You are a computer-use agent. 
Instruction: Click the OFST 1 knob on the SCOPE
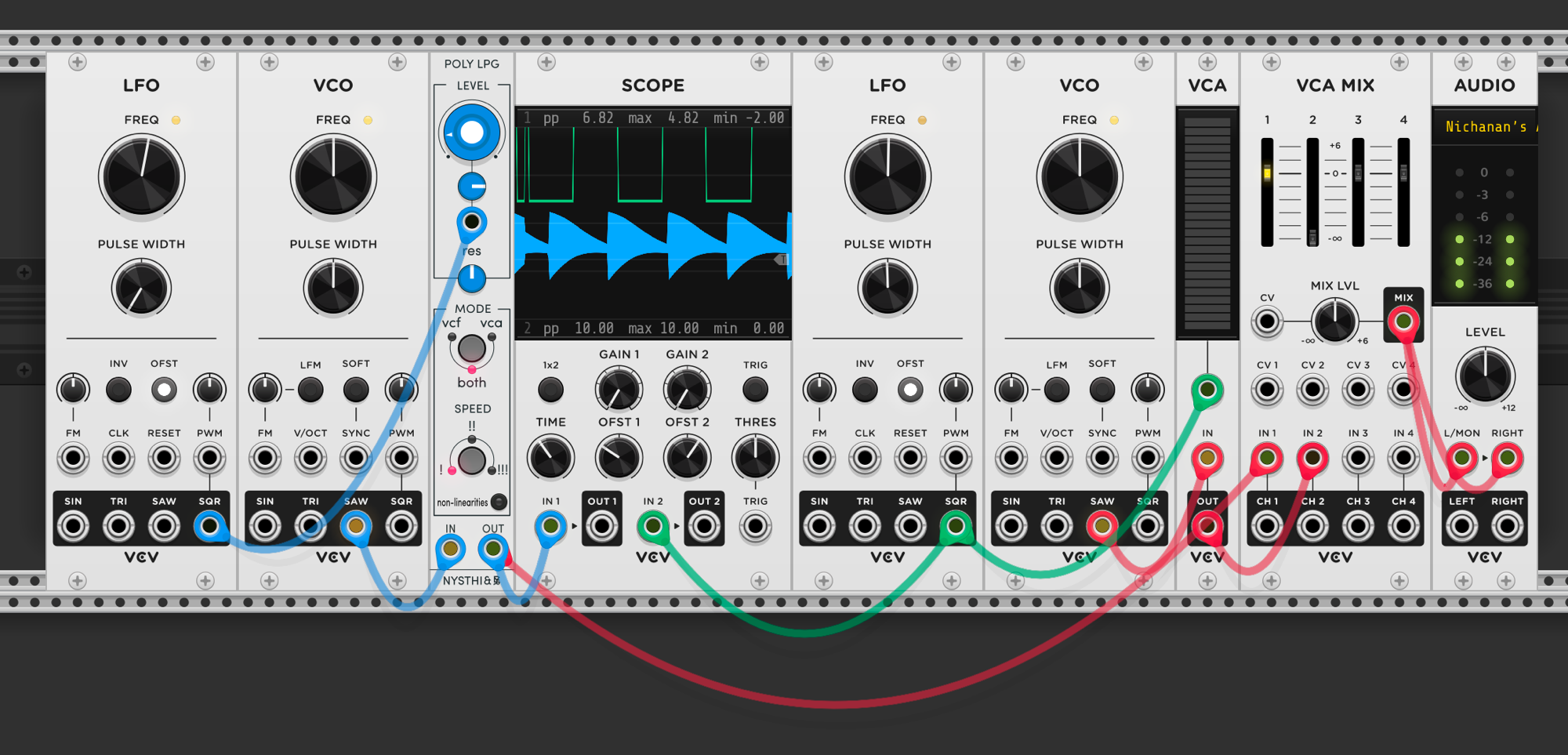(619, 458)
